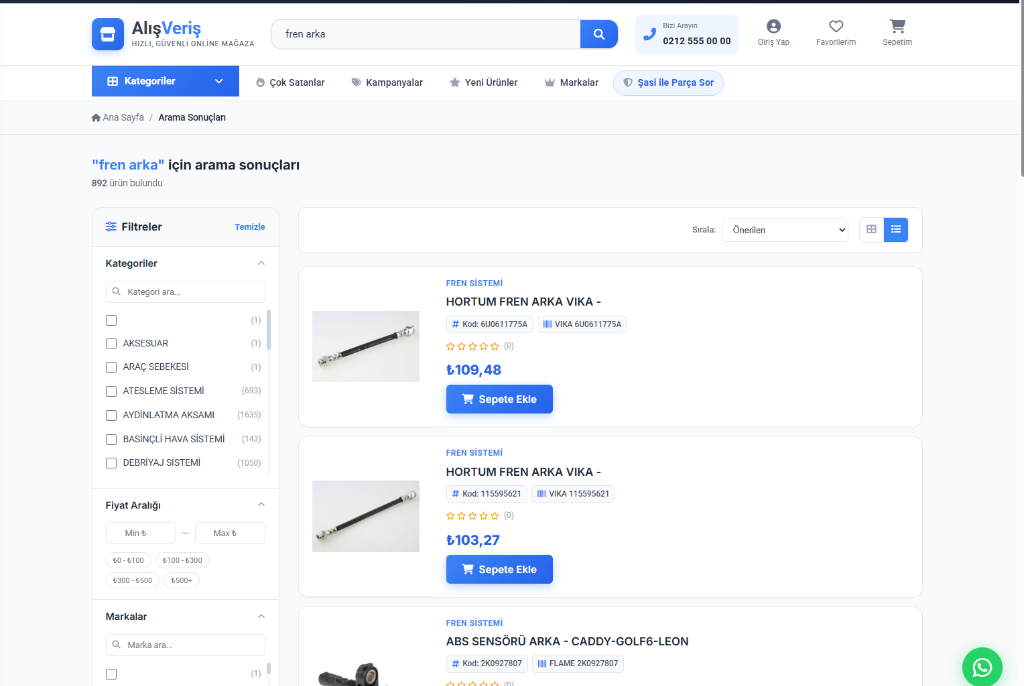Viewport: 1024px width, 686px height.
Task: Check the ATEŞLEME SİSTEMİ category
Action: coord(111,391)
